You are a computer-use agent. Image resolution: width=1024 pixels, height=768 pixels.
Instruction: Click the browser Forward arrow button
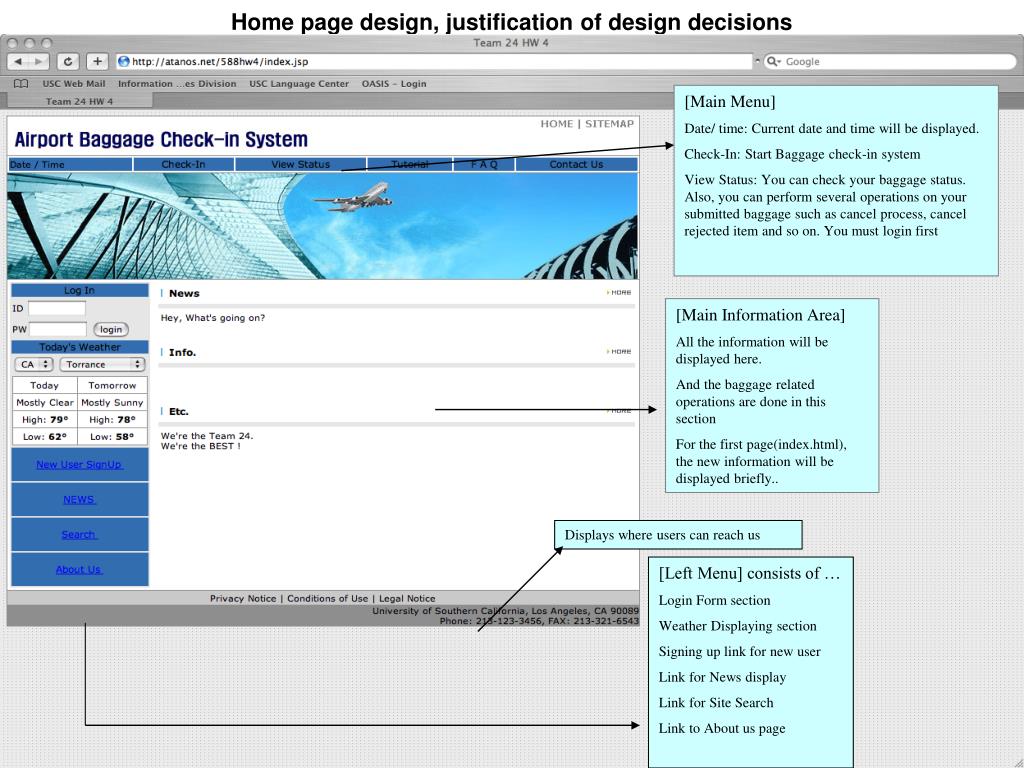[39, 61]
